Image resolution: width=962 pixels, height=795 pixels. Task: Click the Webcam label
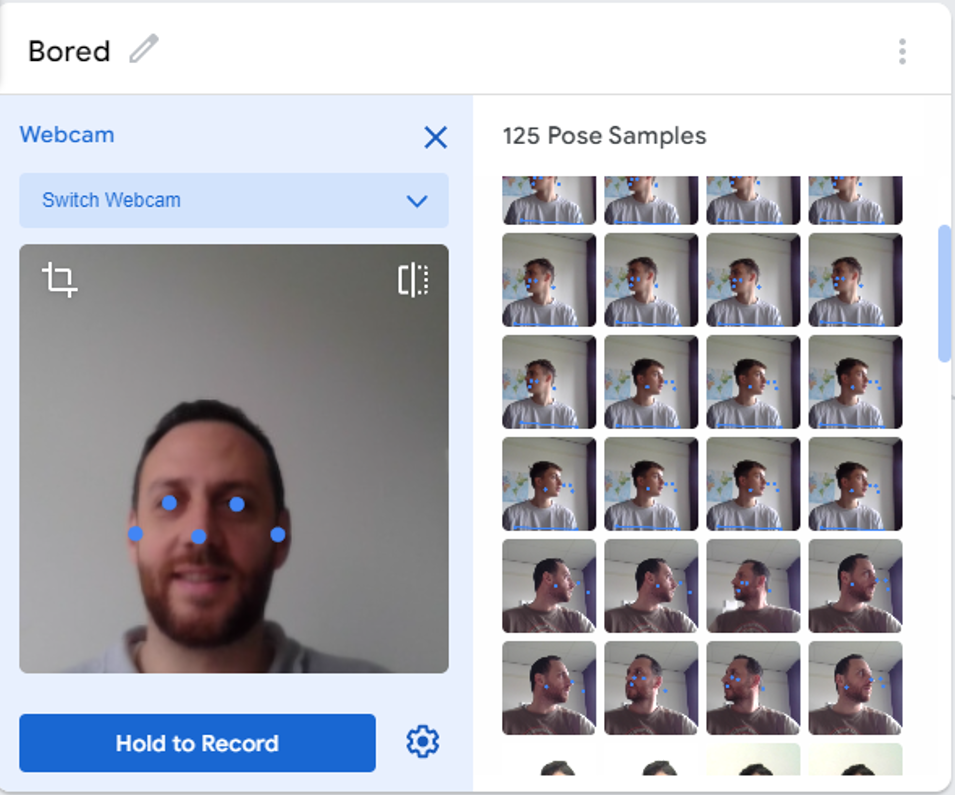pos(67,134)
